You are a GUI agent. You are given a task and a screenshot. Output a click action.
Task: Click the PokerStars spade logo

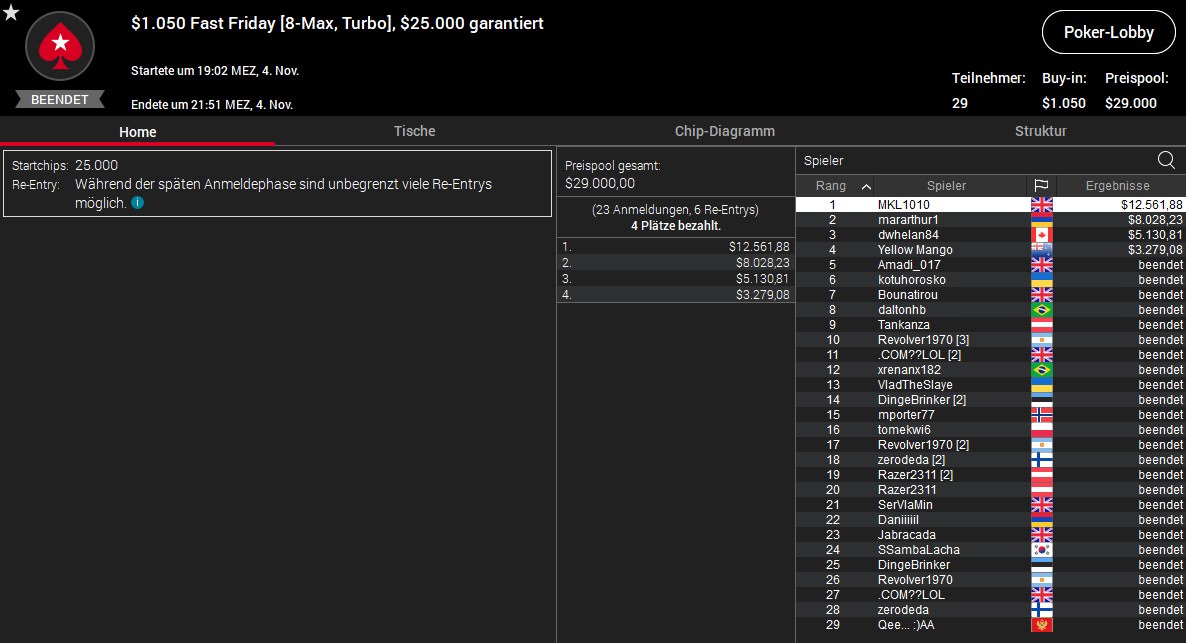click(x=60, y=46)
